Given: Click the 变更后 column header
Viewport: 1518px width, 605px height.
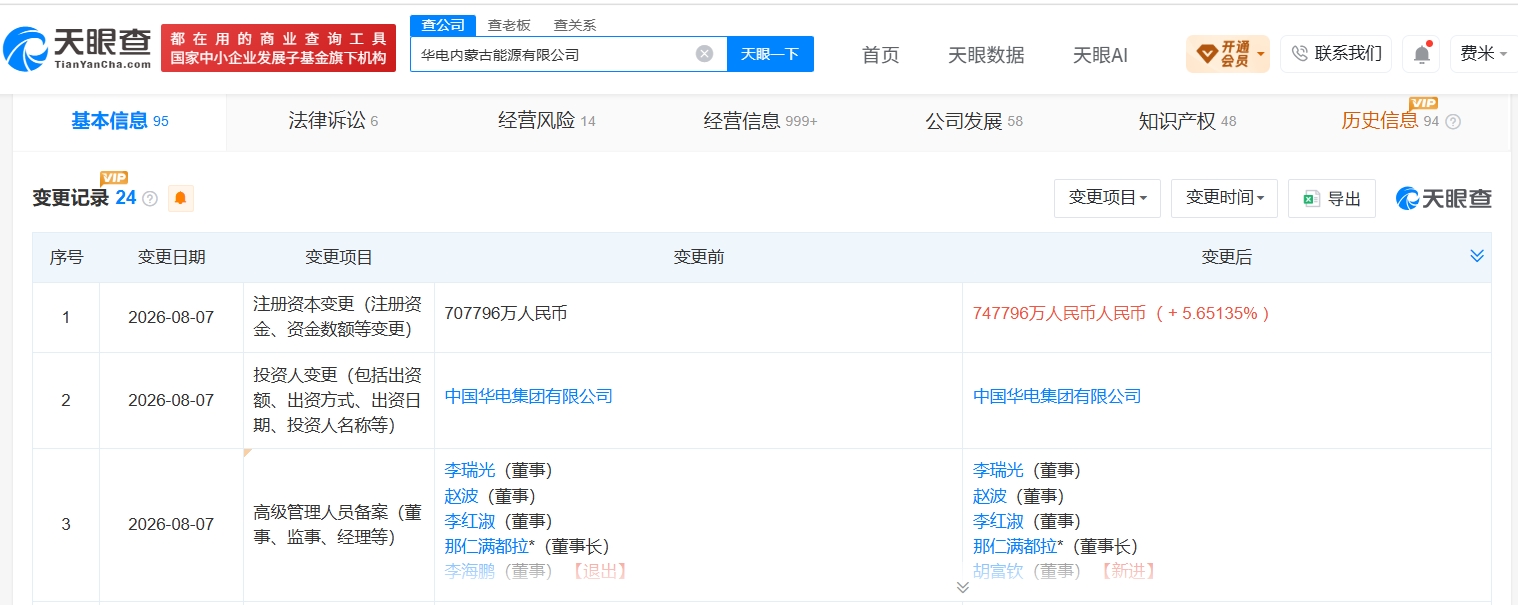Looking at the screenshot, I should pos(1226,257).
